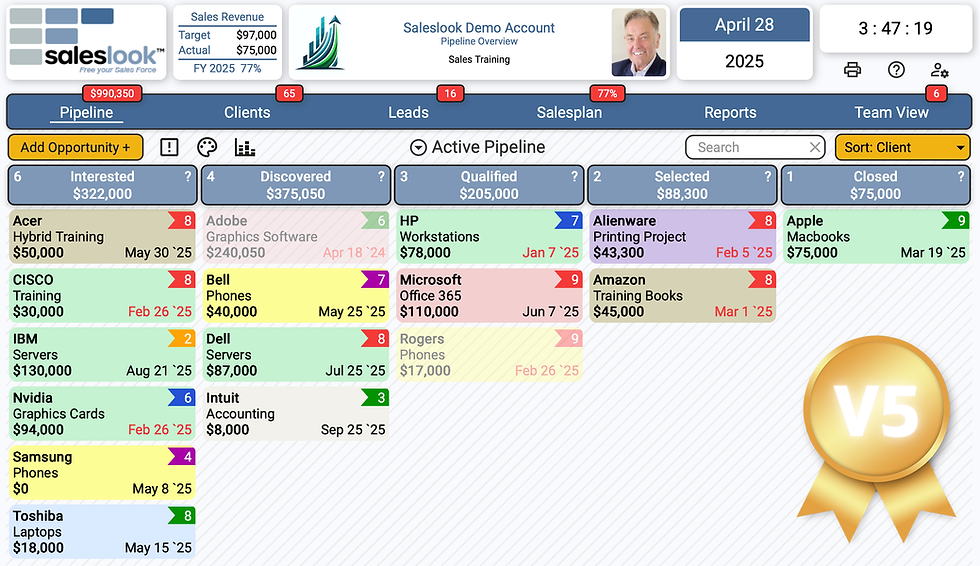The width and height of the screenshot is (980, 566).
Task: Open the Amazon Training Books card
Action: click(x=682, y=295)
